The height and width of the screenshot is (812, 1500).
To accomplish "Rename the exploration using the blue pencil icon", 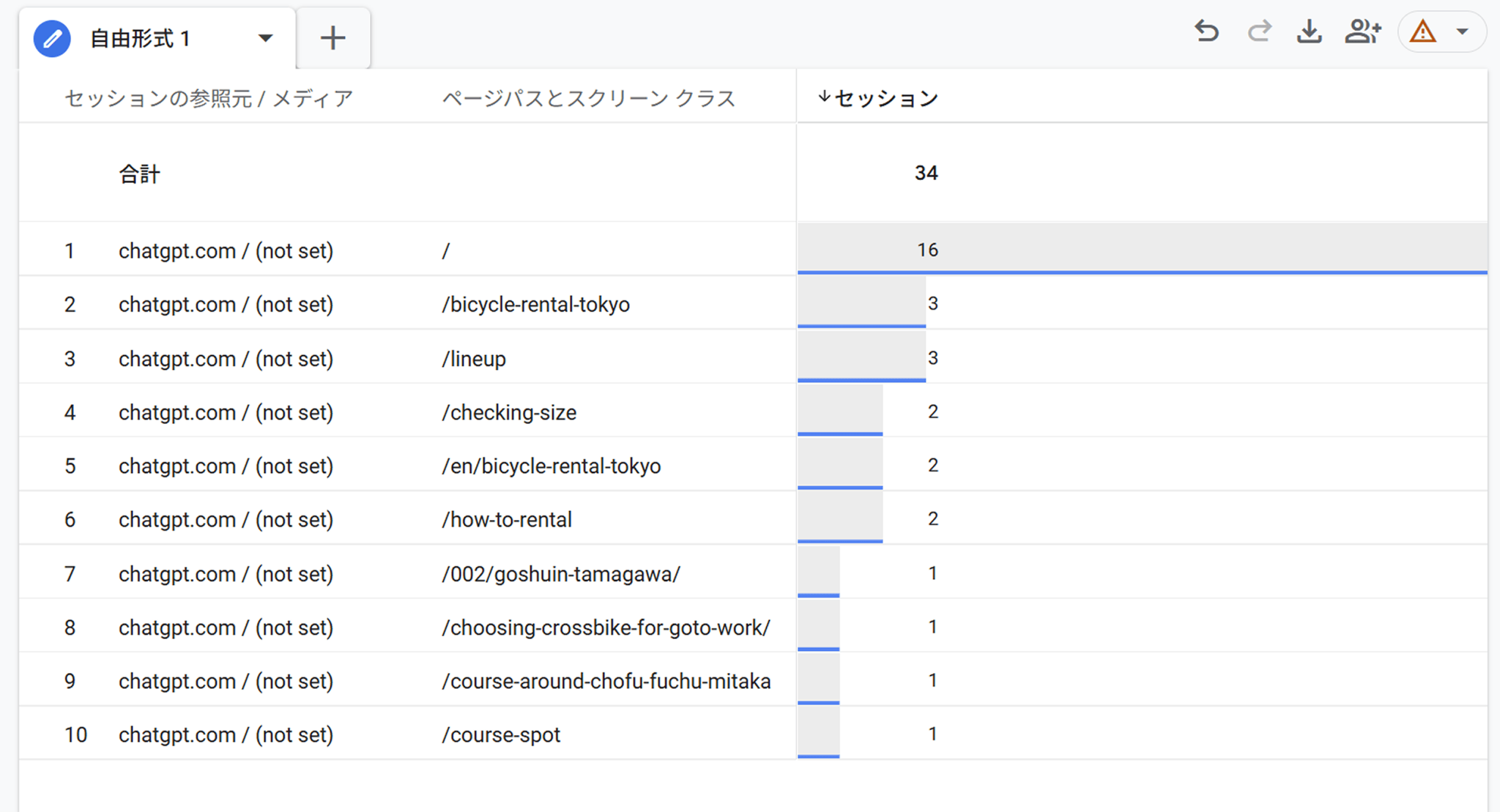I will 51,38.
